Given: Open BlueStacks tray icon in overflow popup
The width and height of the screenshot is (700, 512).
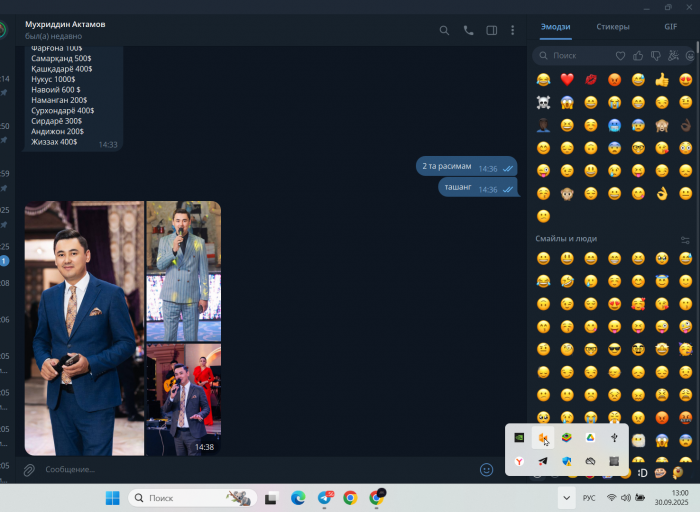Looking at the screenshot, I should click(x=567, y=438).
